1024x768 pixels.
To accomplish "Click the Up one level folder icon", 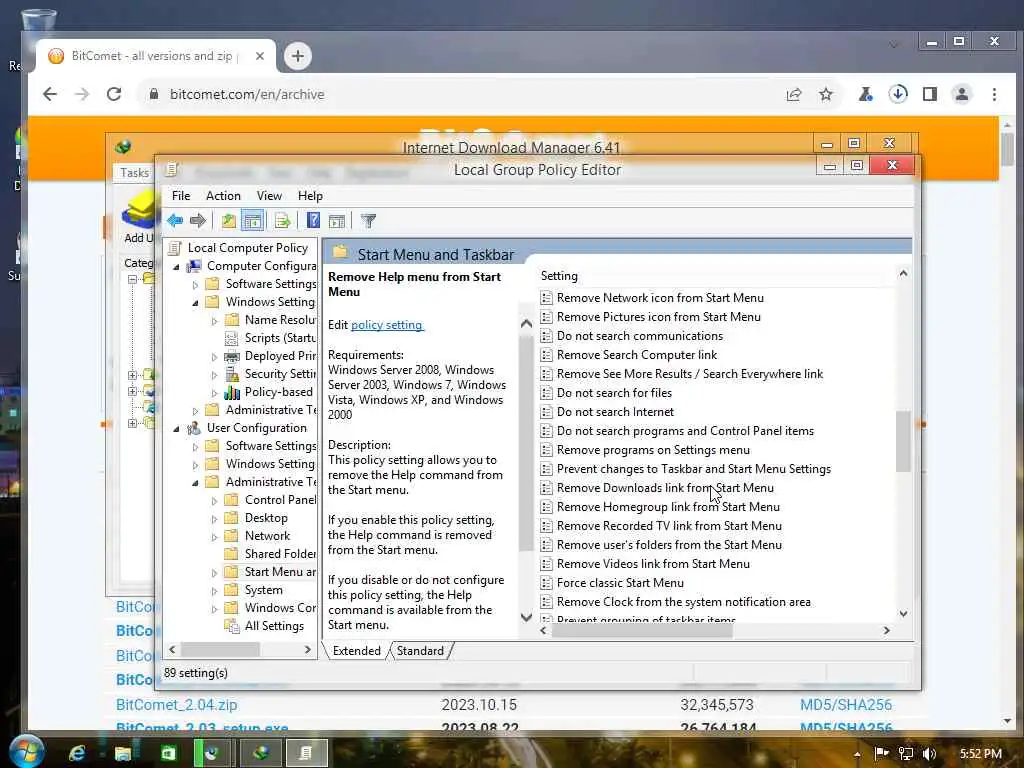I will [x=229, y=221].
